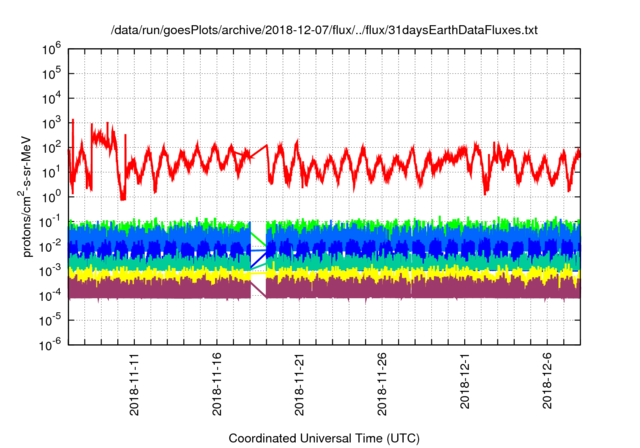Click the protons/cm²-s-sr-MeV y-axis label
640x448 pixels.
[15, 196]
